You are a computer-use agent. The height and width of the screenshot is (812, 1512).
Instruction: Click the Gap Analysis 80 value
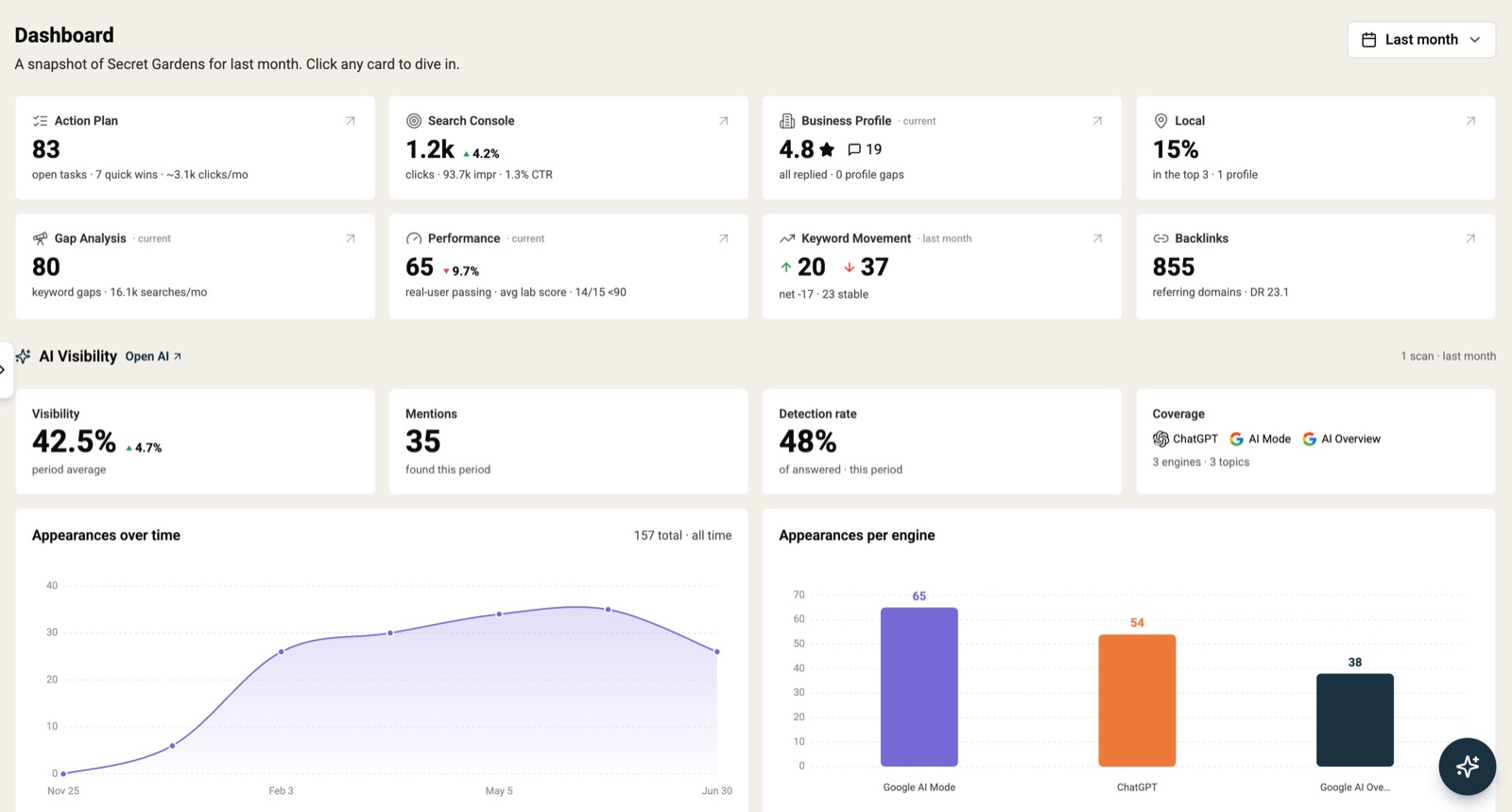click(46, 268)
